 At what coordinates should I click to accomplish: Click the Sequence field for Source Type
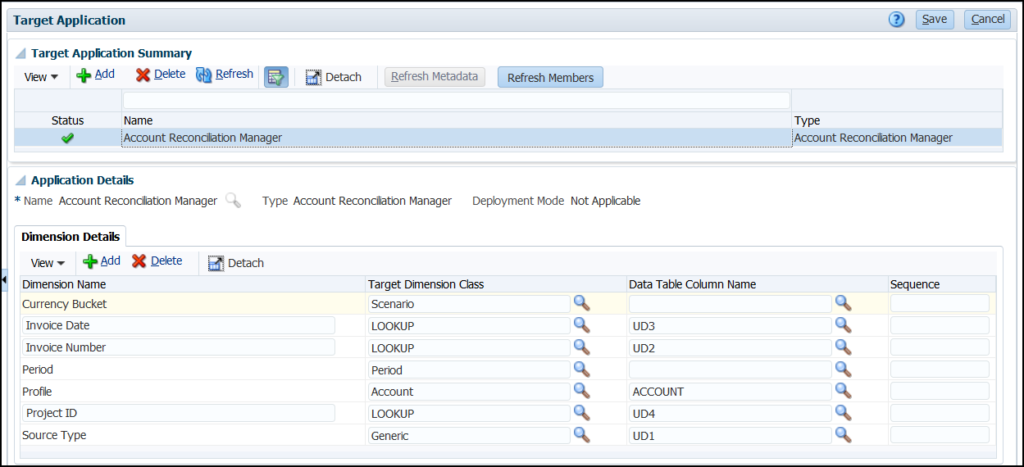click(x=940, y=435)
